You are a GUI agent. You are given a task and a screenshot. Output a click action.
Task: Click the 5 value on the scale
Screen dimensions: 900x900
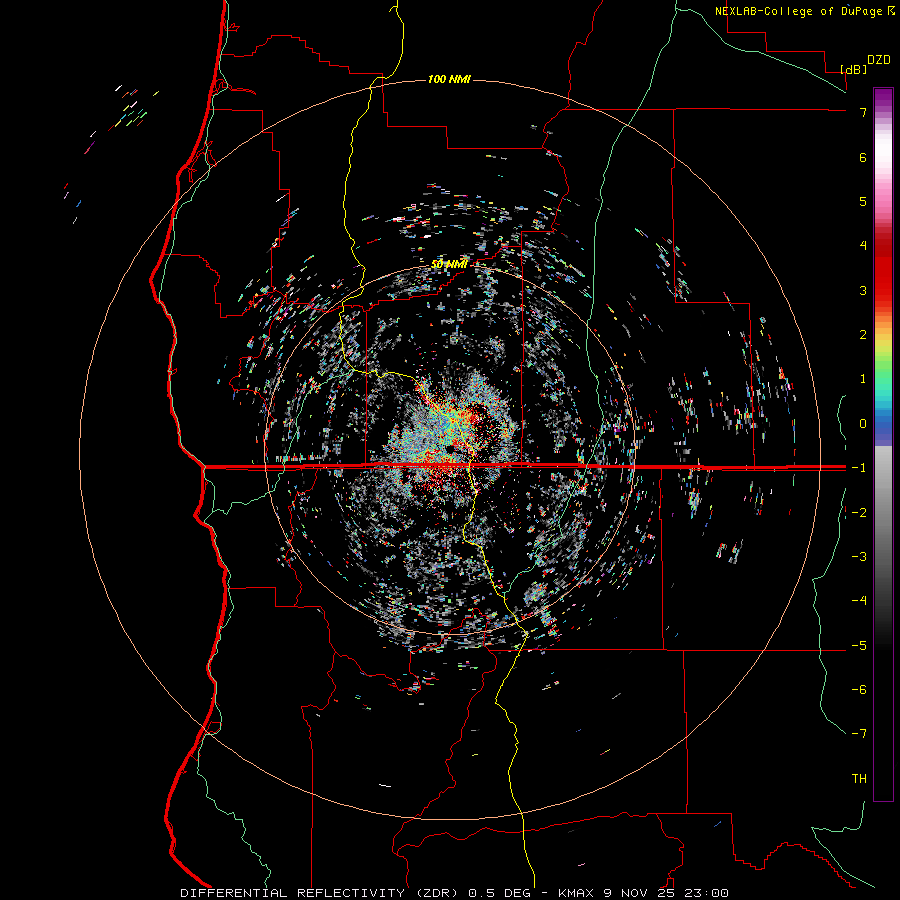point(863,201)
